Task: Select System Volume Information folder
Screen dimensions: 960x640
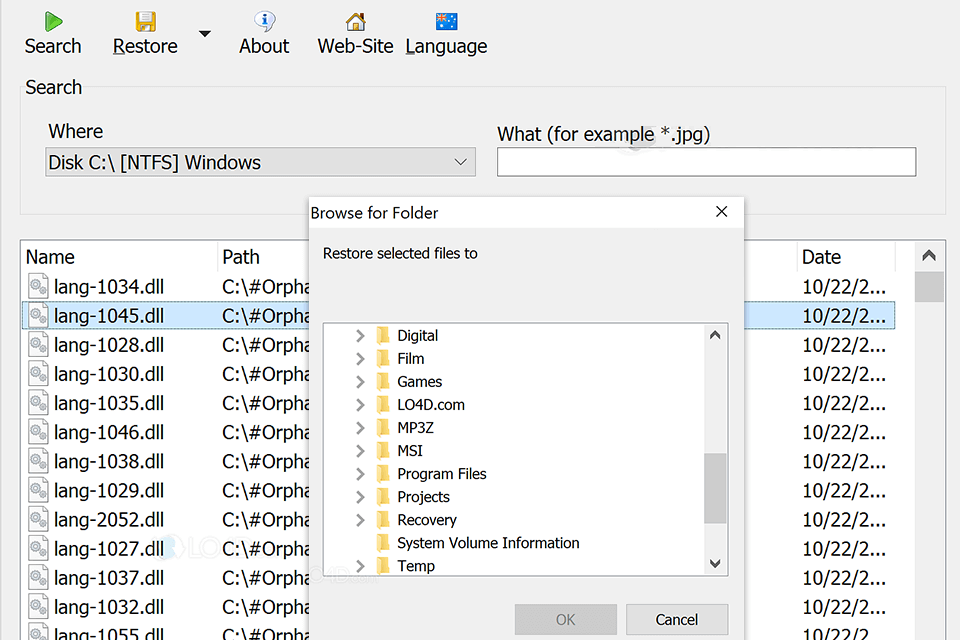Action: tap(488, 543)
